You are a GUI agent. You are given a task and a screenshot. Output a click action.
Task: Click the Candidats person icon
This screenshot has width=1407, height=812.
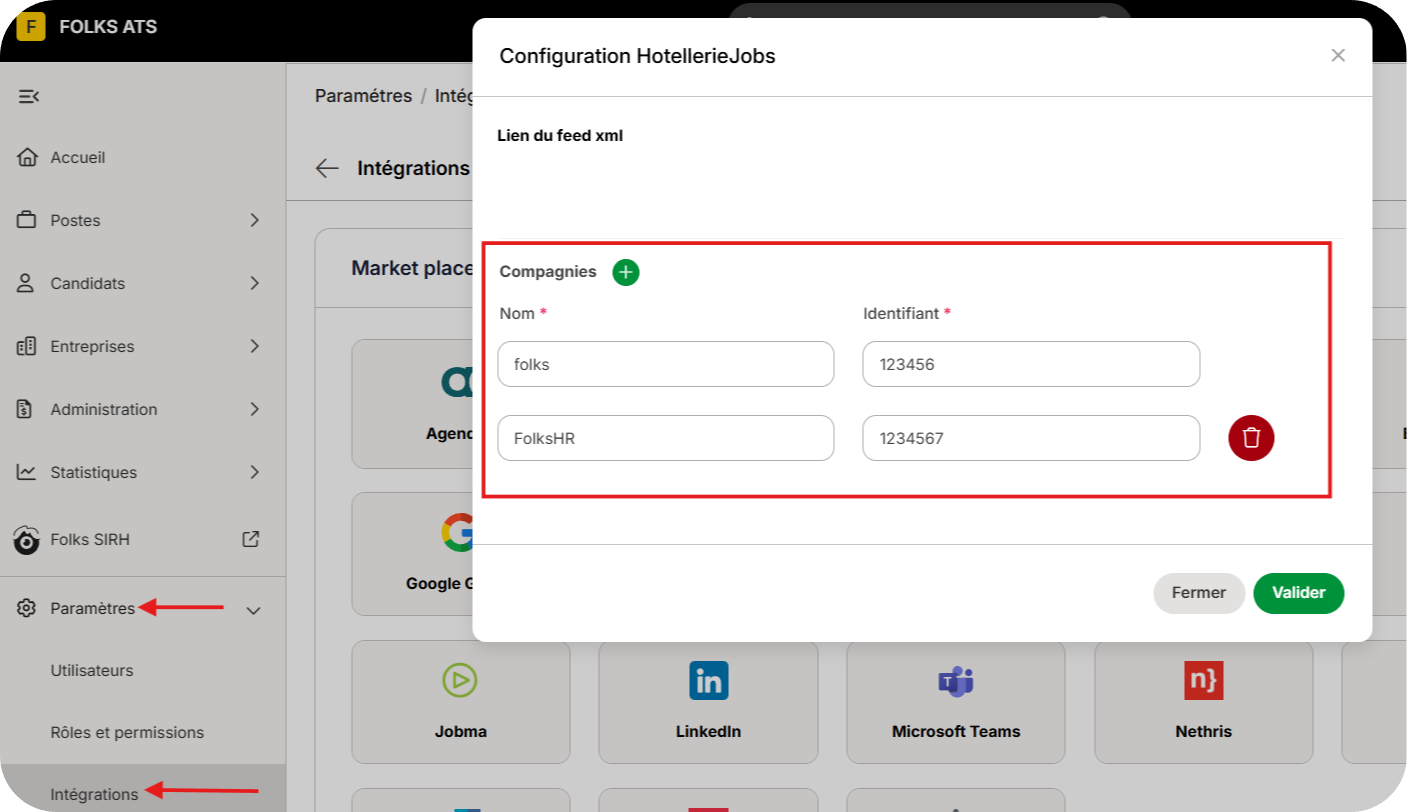click(x=27, y=283)
